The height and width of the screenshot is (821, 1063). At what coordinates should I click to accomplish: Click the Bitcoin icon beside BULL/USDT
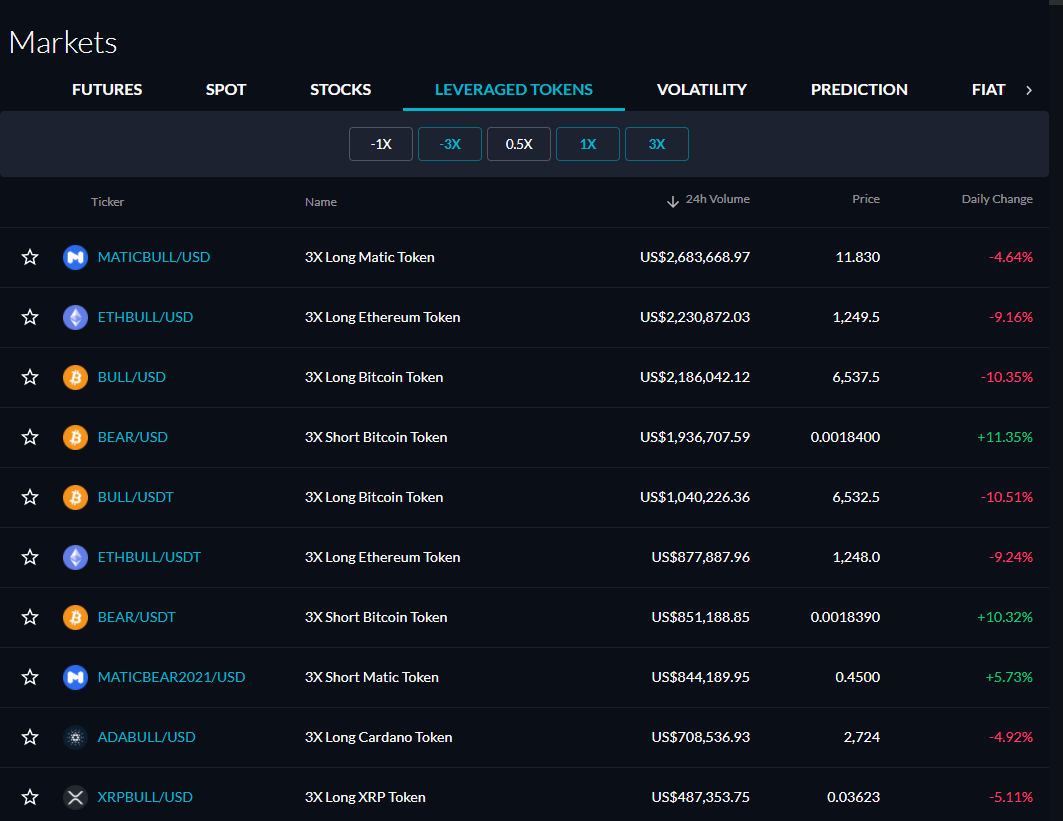[75, 497]
